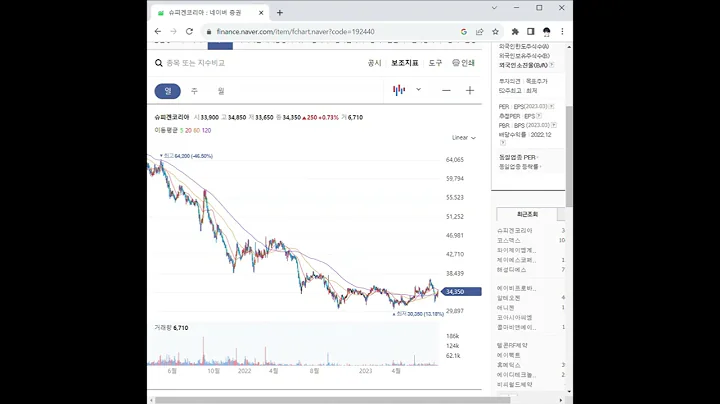This screenshot has height=404, width=720.
Task: Open the 도구 tools menu
Action: 435,63
